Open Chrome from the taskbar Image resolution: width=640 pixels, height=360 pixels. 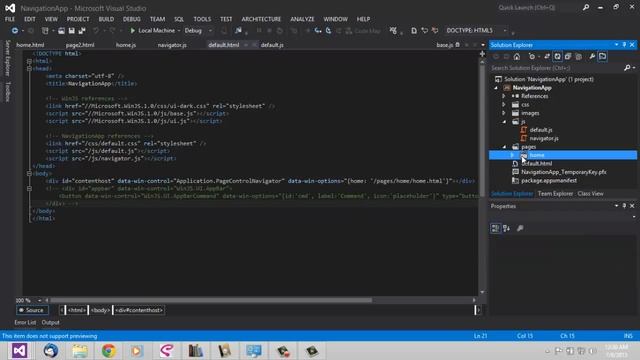pos(109,351)
